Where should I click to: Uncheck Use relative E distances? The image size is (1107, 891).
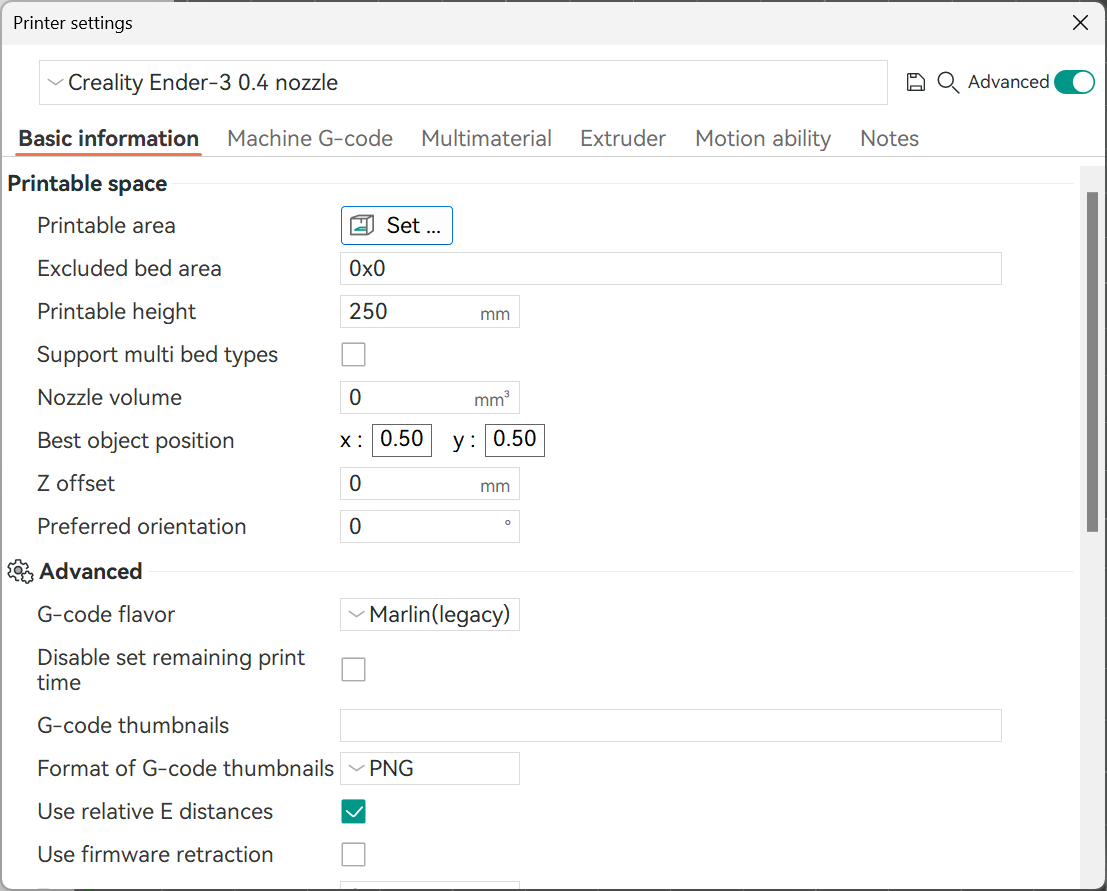pos(353,812)
